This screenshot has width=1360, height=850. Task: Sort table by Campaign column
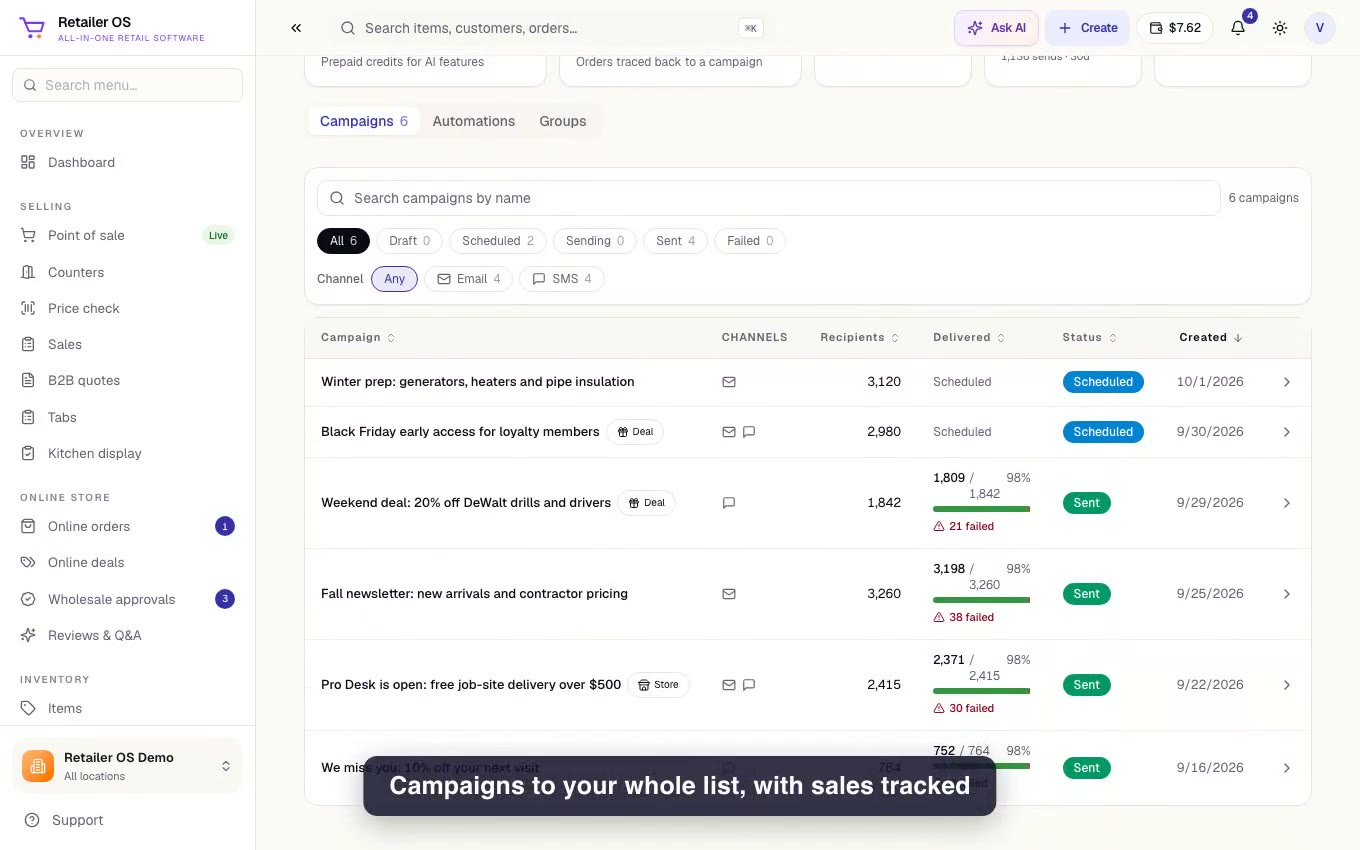tap(358, 338)
